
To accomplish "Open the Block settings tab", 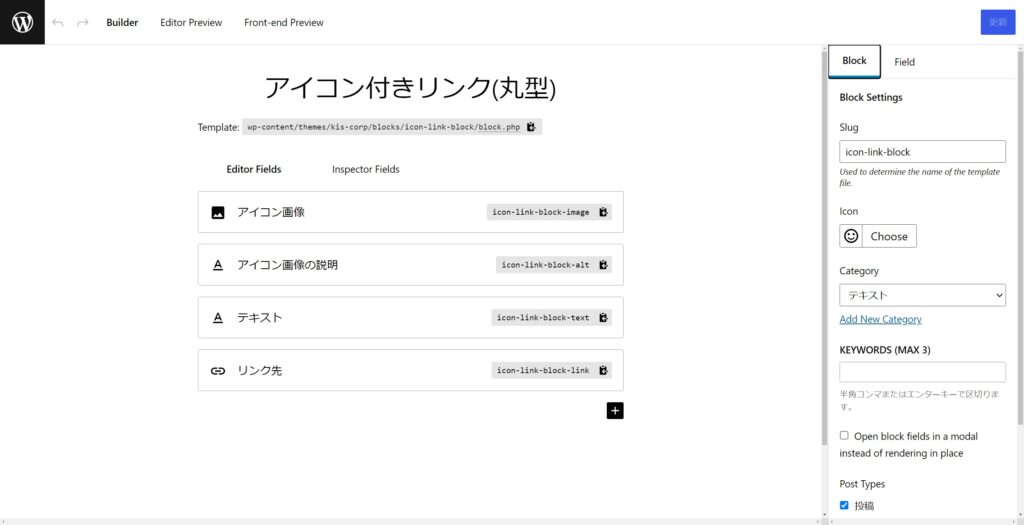I will [854, 61].
